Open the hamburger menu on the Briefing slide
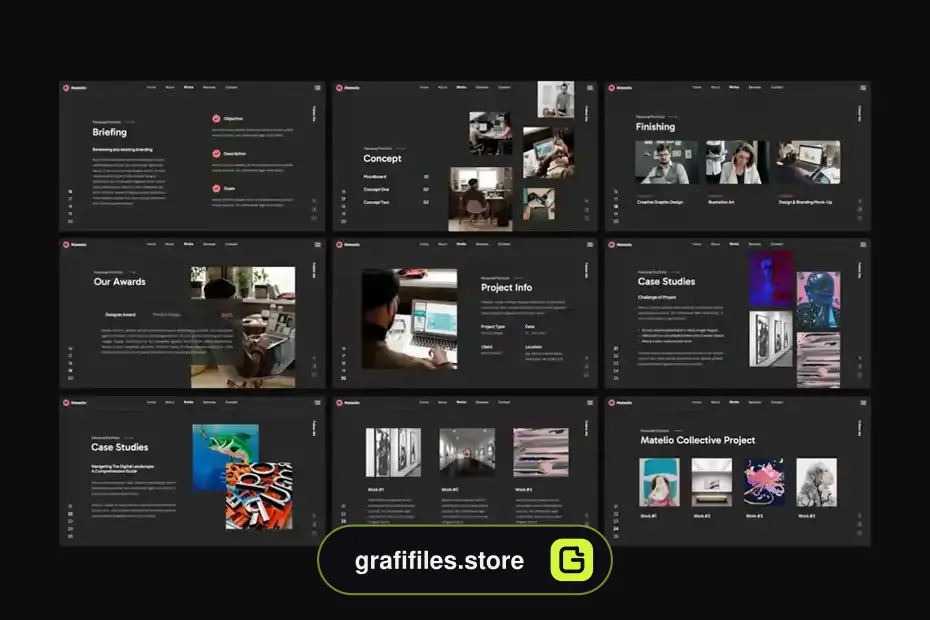Image resolution: width=930 pixels, height=620 pixels. [x=318, y=88]
